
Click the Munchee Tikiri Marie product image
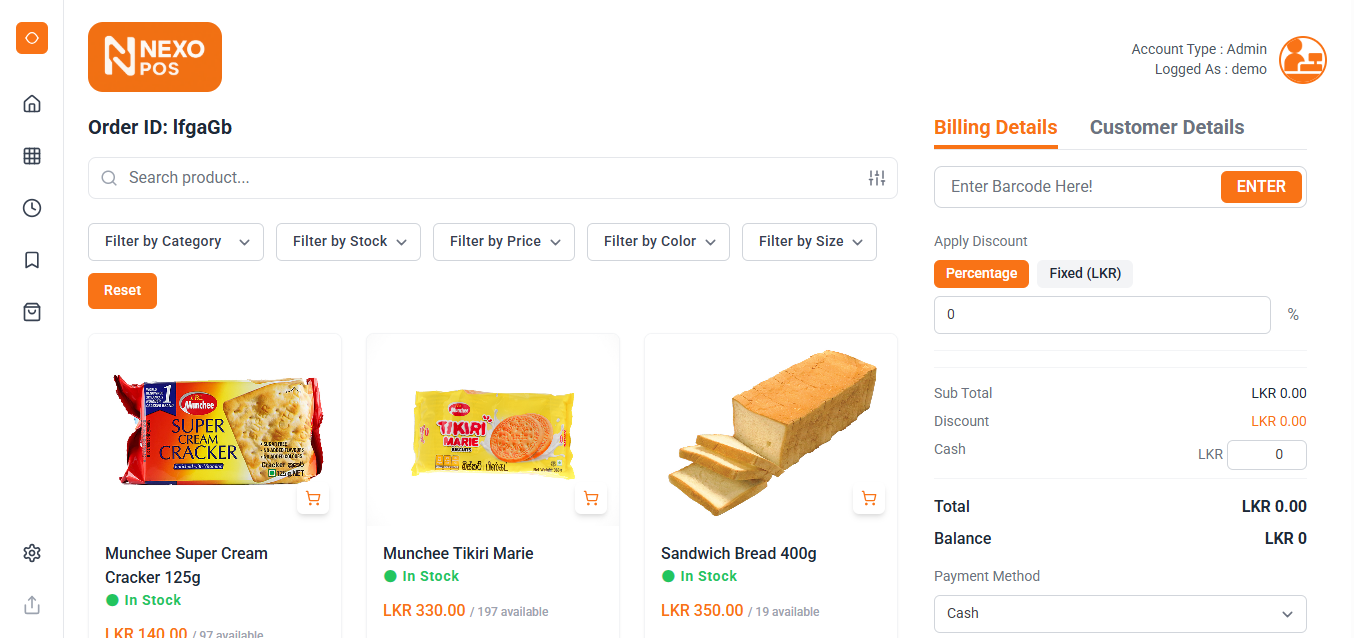click(492, 433)
